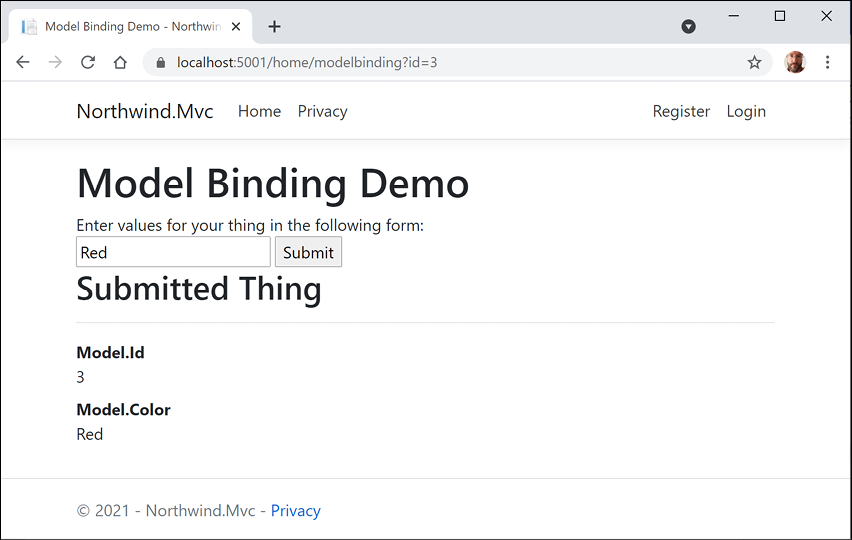Close the Model Binding Demo tab

tap(236, 27)
